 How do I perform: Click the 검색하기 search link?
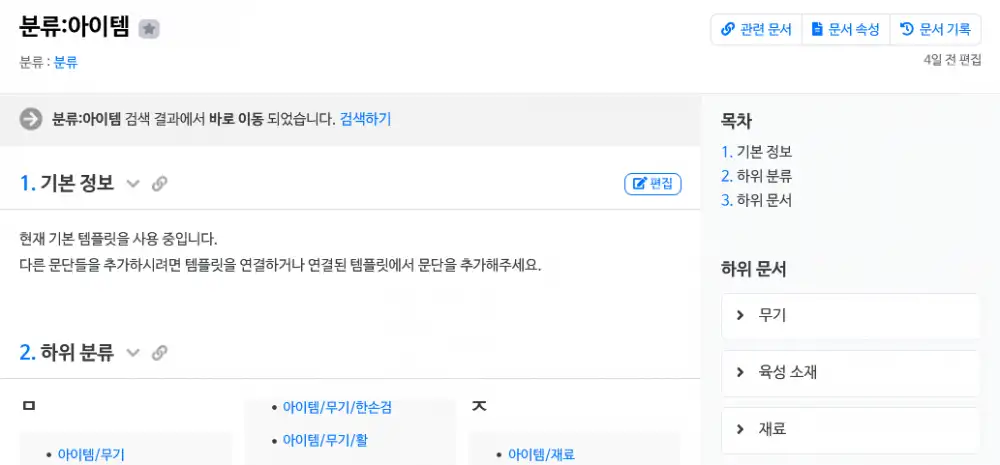coord(365,119)
